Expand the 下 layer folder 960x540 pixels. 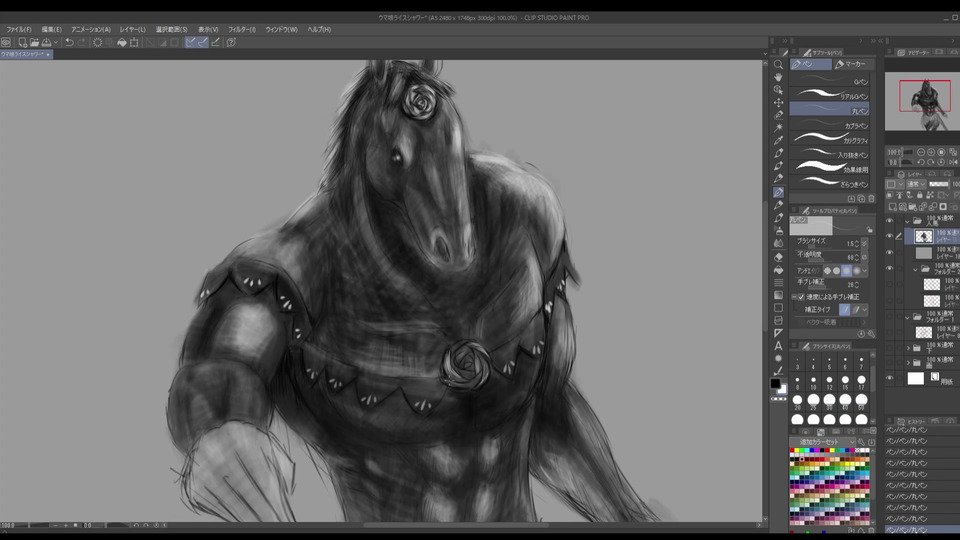click(908, 348)
